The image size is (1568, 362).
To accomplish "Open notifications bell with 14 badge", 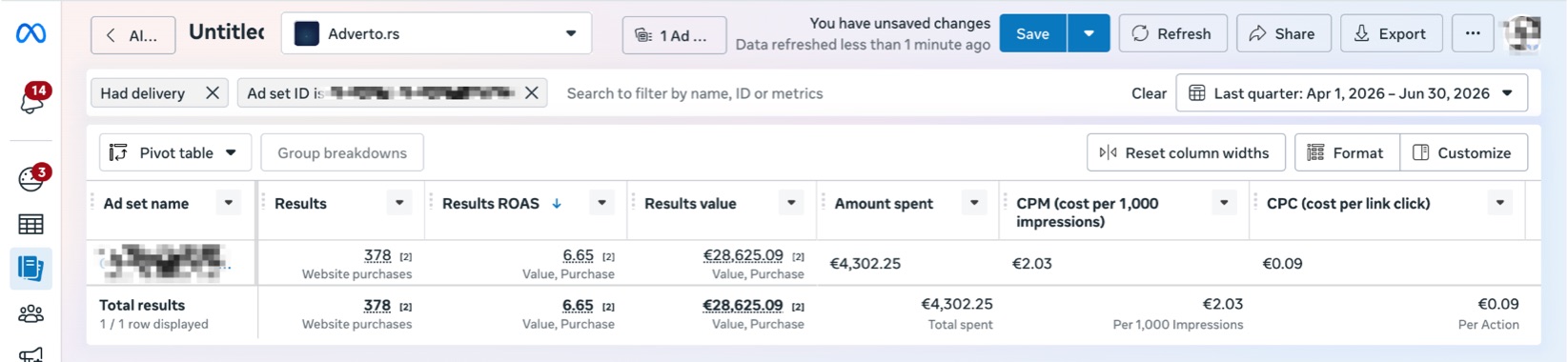I will pos(32,99).
